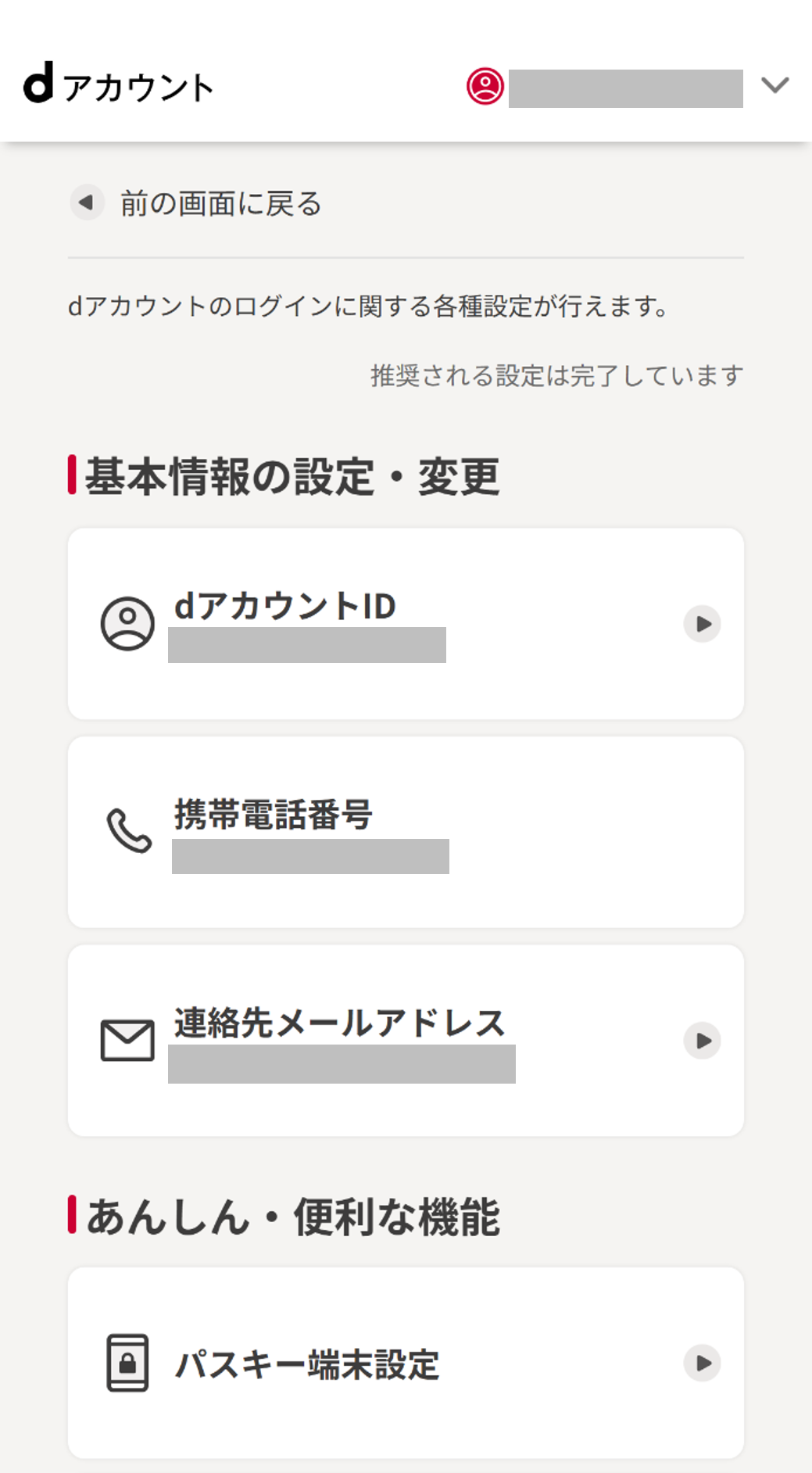Open the 携帯電話番号 settings card
The height and width of the screenshot is (1473, 812).
[x=406, y=831]
